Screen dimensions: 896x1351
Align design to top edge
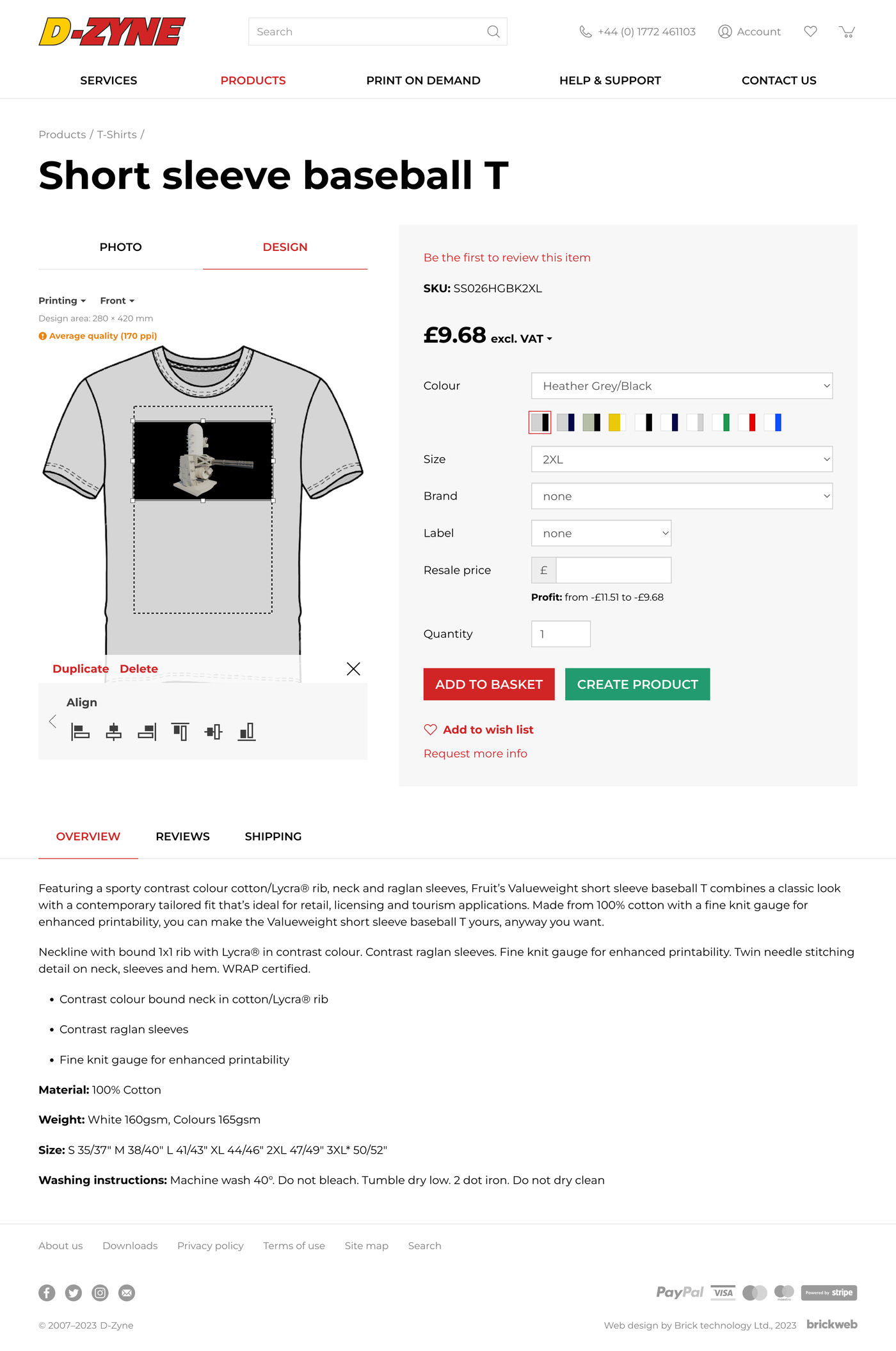(180, 731)
